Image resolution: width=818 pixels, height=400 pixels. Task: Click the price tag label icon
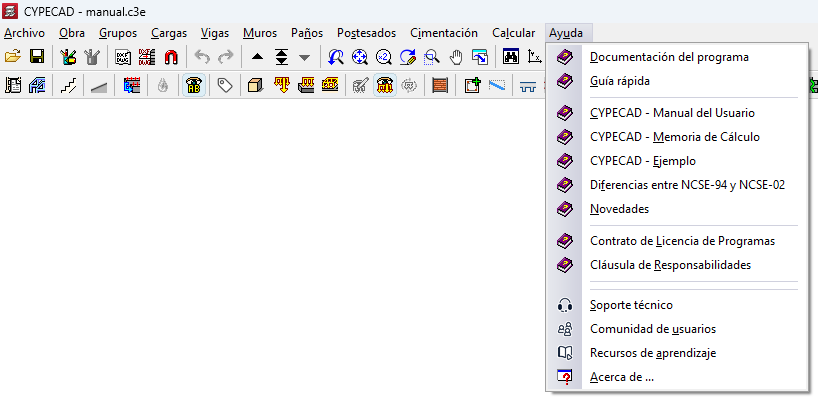[x=224, y=86]
